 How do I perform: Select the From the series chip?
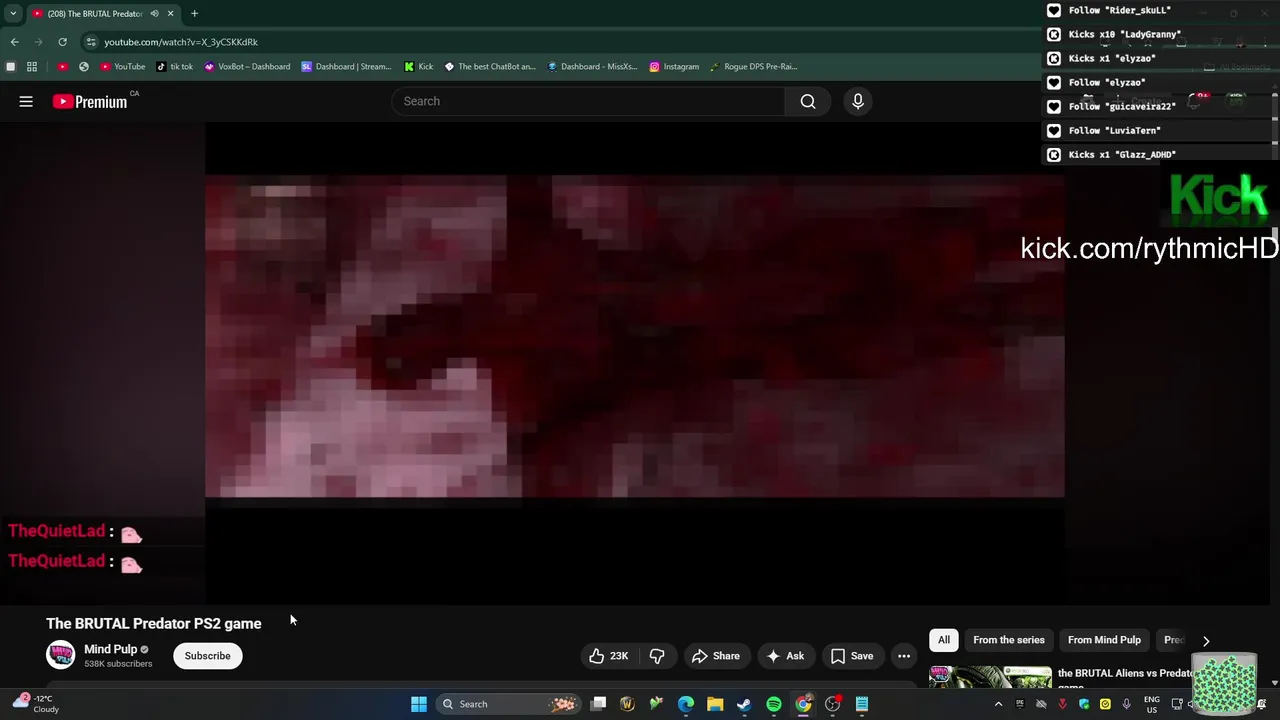tap(1008, 640)
